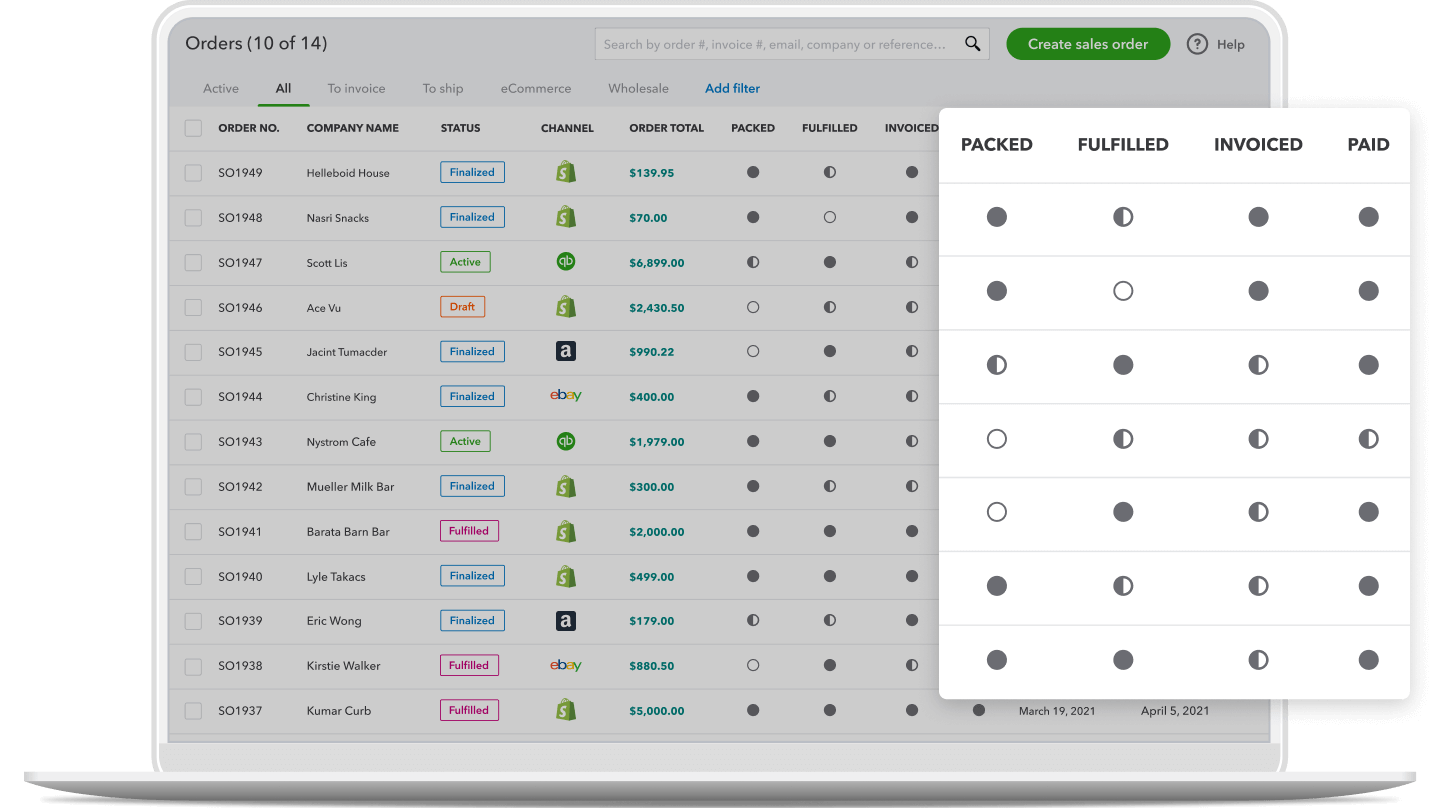
Task: Click the fulfilled half-circle for SO1944
Action: 830,396
